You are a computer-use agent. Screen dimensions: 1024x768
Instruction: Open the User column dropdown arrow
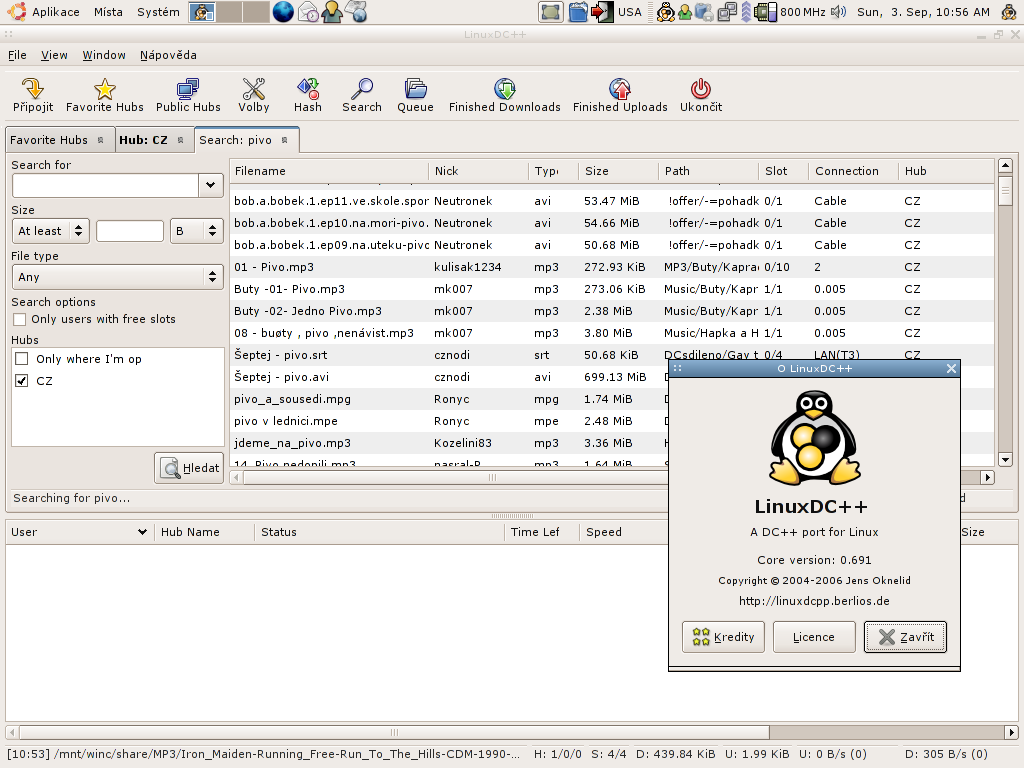pyautogui.click(x=142, y=532)
